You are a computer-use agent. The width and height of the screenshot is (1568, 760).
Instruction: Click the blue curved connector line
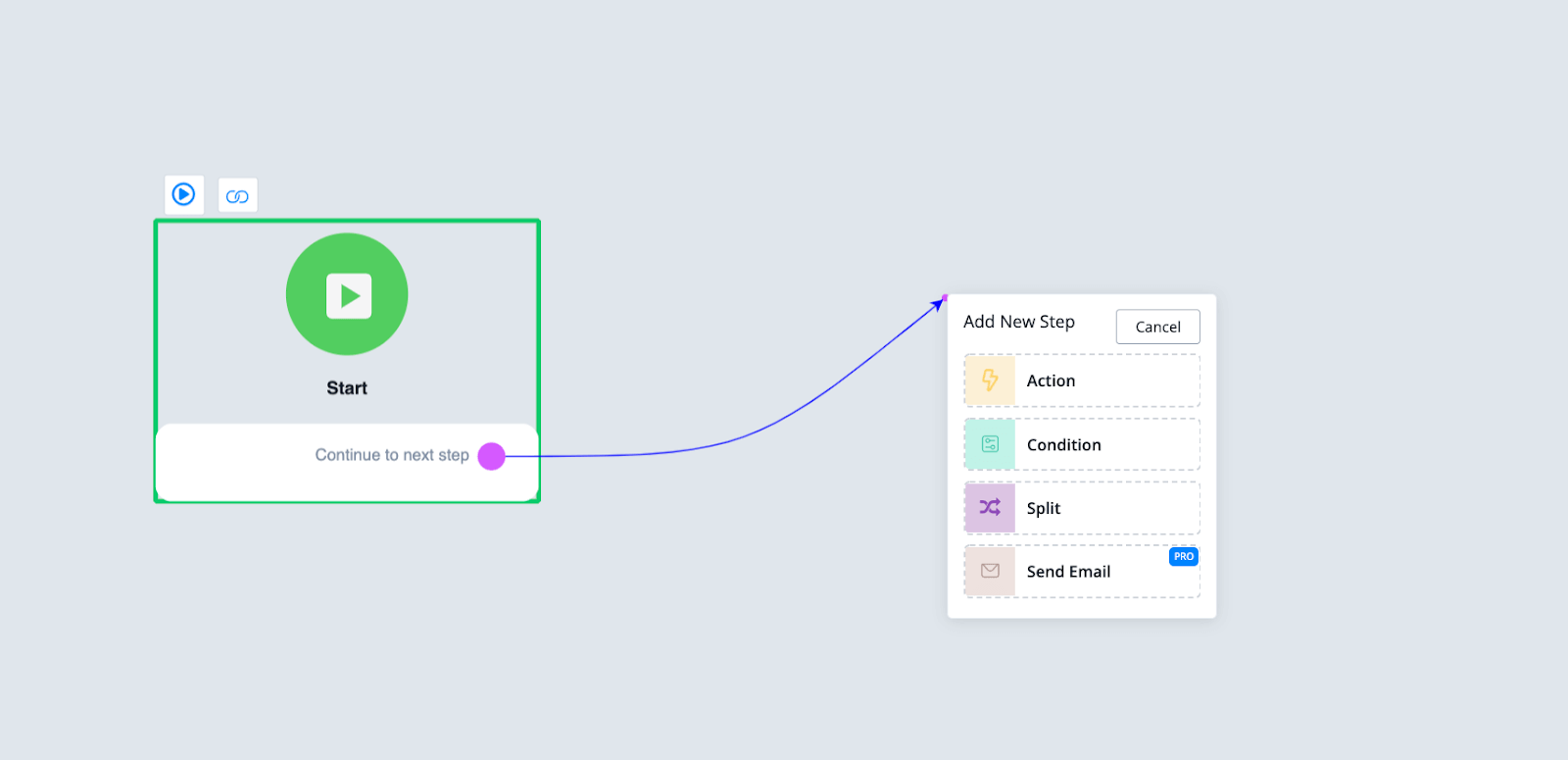click(745, 438)
